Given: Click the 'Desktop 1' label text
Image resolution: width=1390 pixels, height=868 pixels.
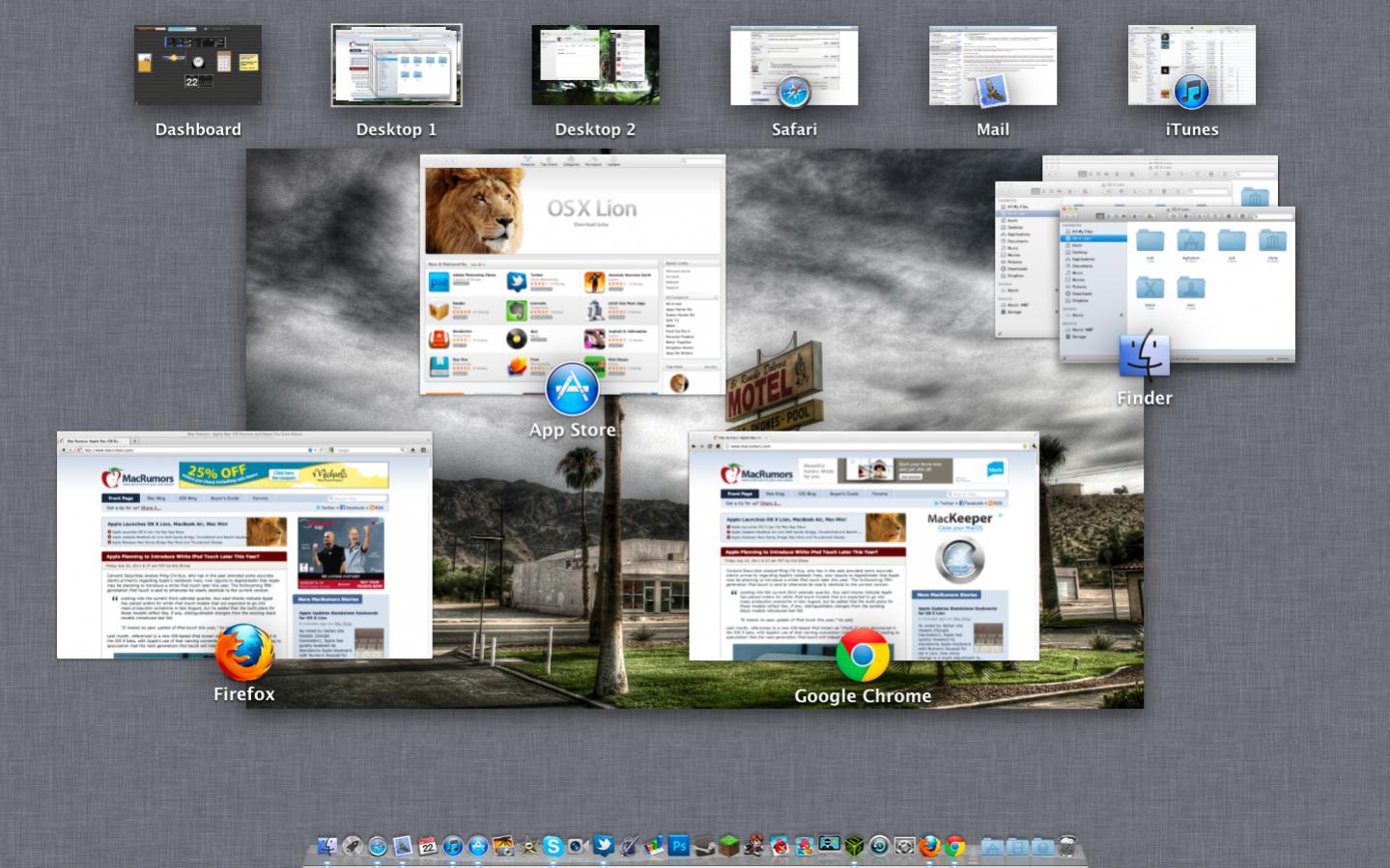Looking at the screenshot, I should 396,129.
